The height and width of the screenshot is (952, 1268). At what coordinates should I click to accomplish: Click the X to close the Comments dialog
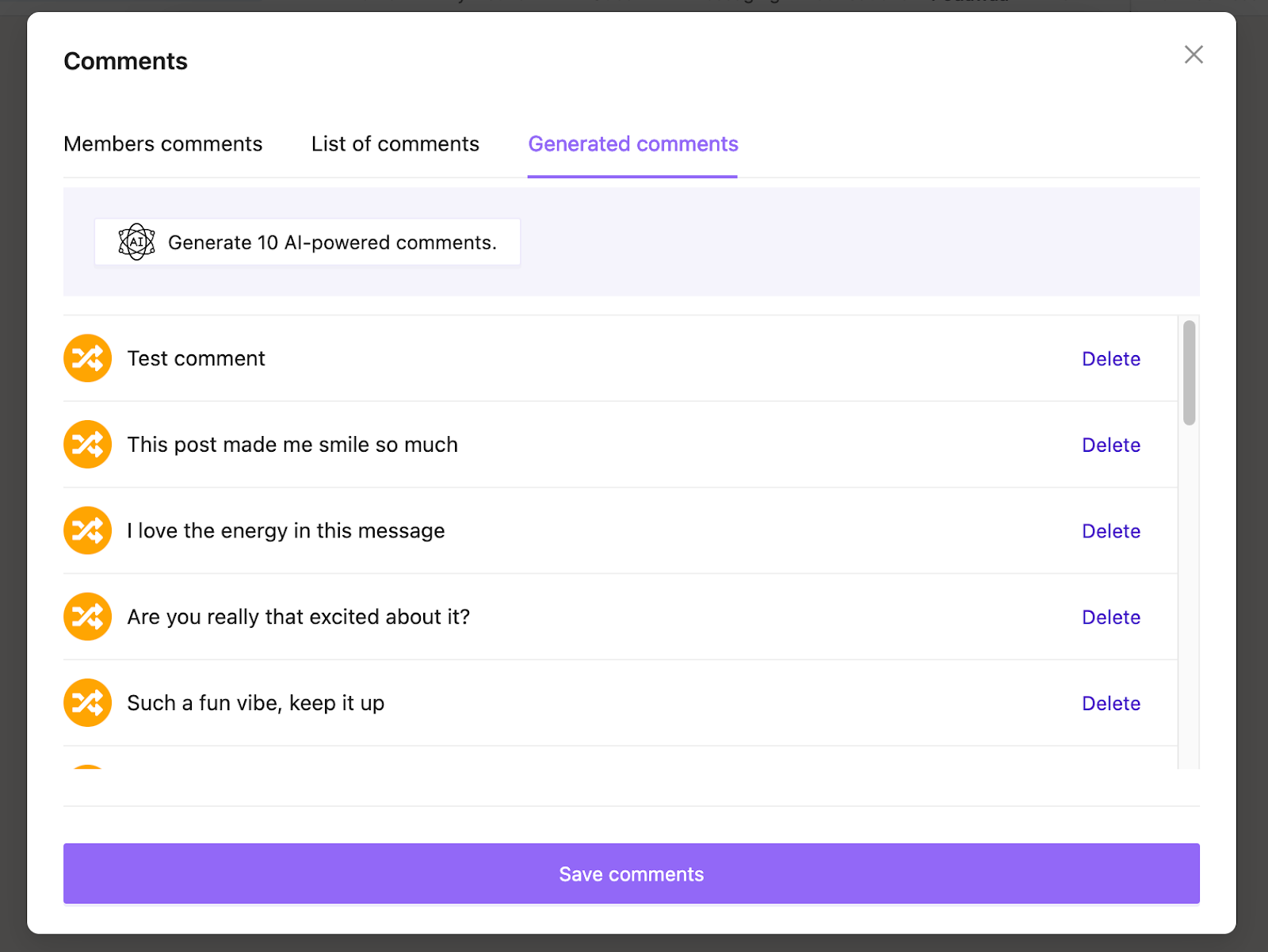(1194, 55)
